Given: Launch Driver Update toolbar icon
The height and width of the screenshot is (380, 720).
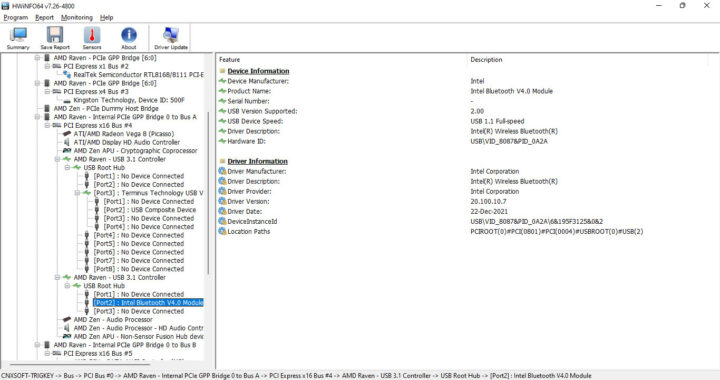Looking at the screenshot, I should pyautogui.click(x=171, y=38).
